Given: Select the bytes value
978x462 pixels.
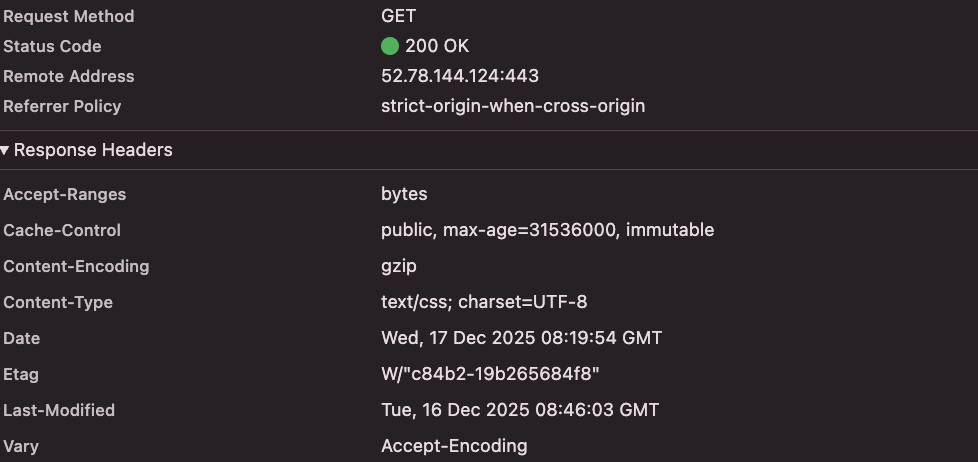Looking at the screenshot, I should click(x=404, y=194).
